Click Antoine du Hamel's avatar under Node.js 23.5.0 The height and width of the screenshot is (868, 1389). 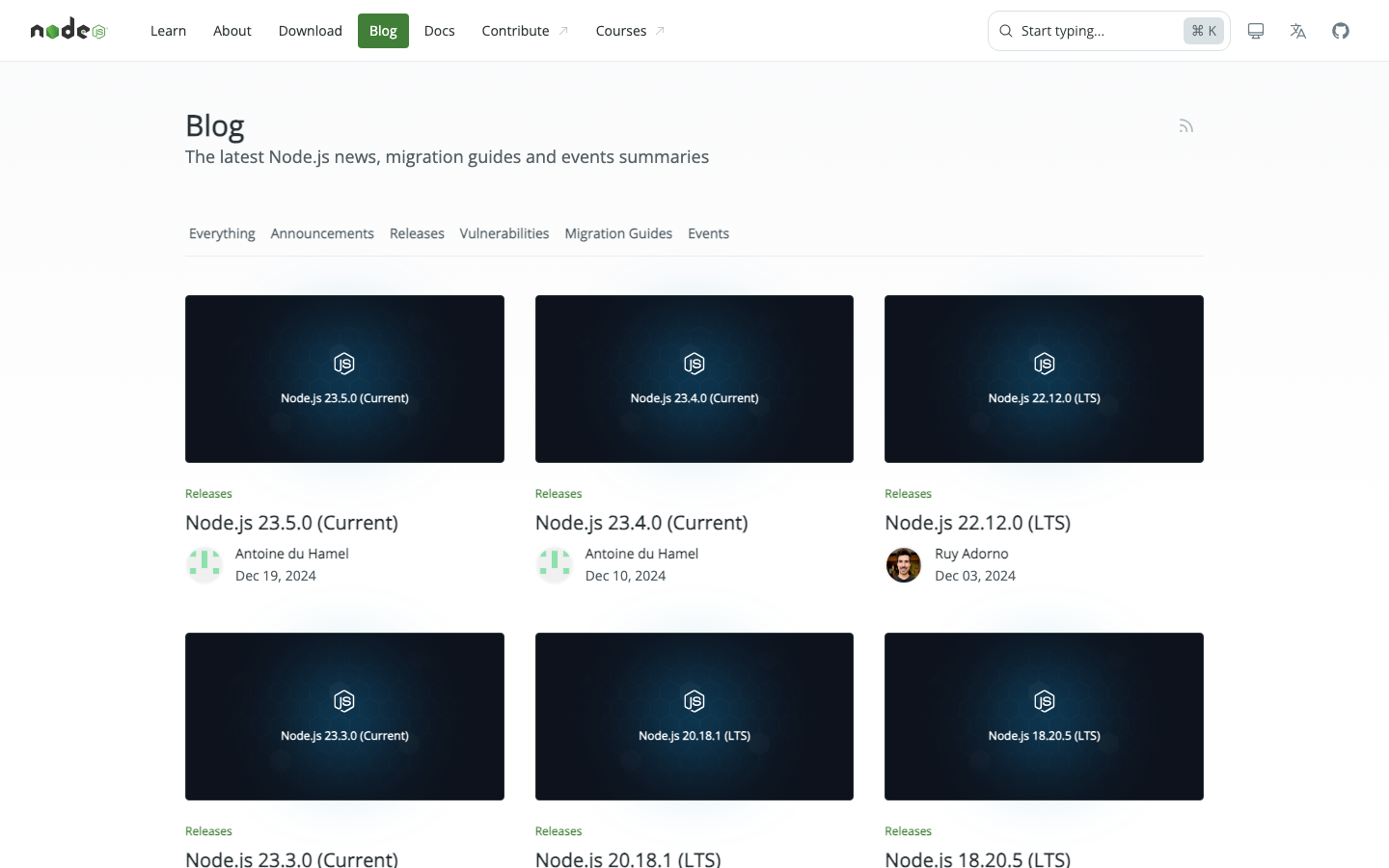[204, 564]
